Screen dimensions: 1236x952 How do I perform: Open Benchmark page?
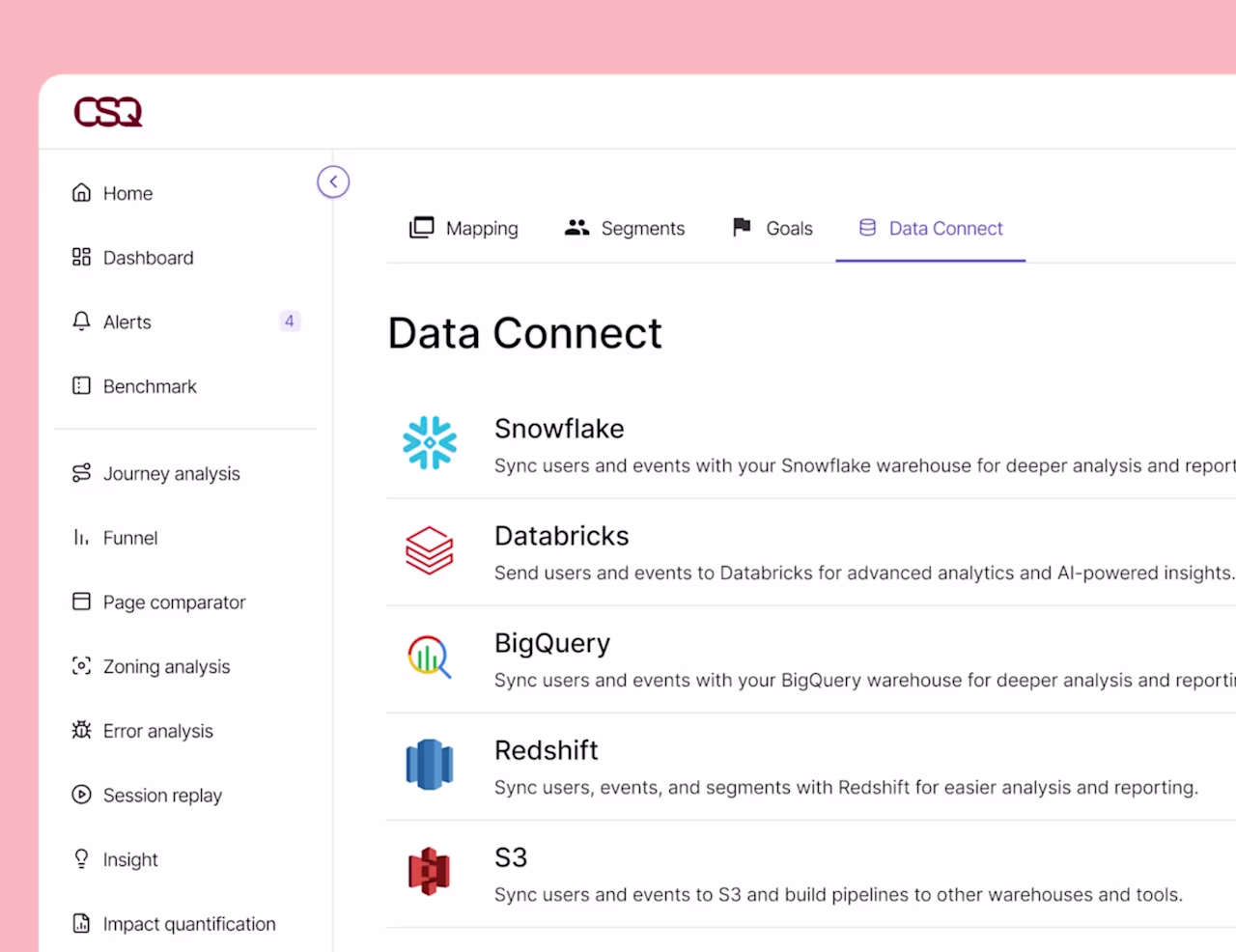pos(150,386)
